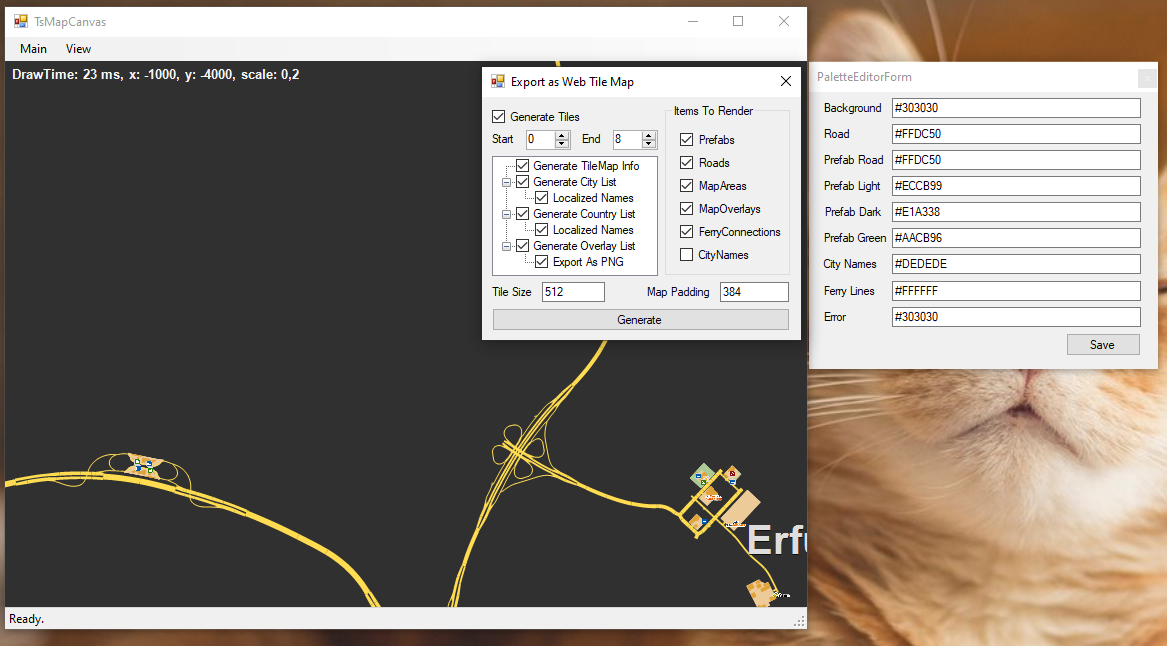Click the Tile Size input field
The height and width of the screenshot is (646, 1167).
[572, 292]
